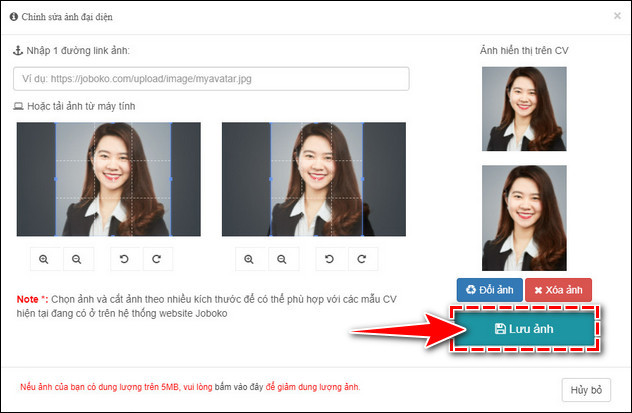Zoom out on the right crop image
Viewport: 632px width, 413px height.
[x=282, y=259]
